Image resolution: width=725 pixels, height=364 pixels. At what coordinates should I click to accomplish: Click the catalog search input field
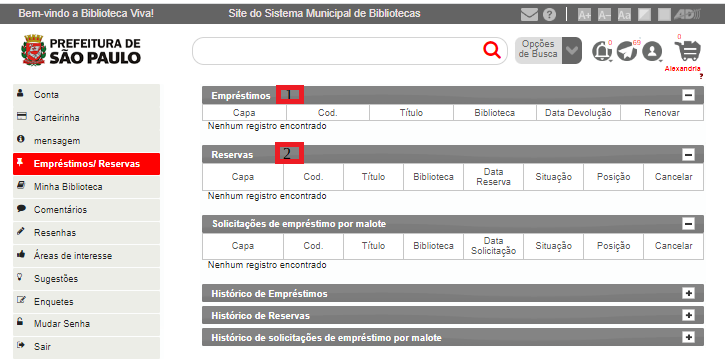pyautogui.click(x=338, y=50)
